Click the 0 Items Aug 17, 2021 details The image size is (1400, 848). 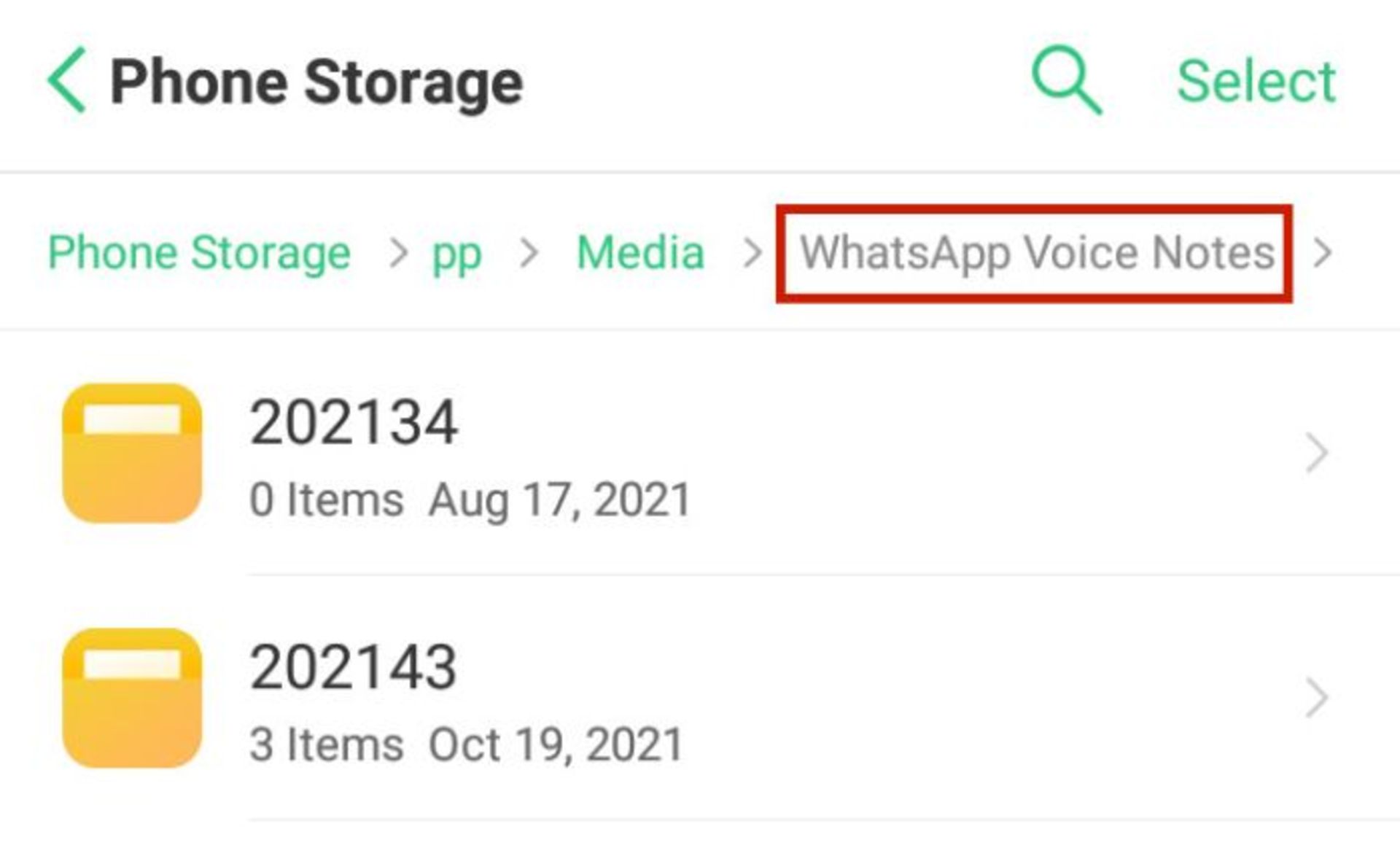[470, 500]
